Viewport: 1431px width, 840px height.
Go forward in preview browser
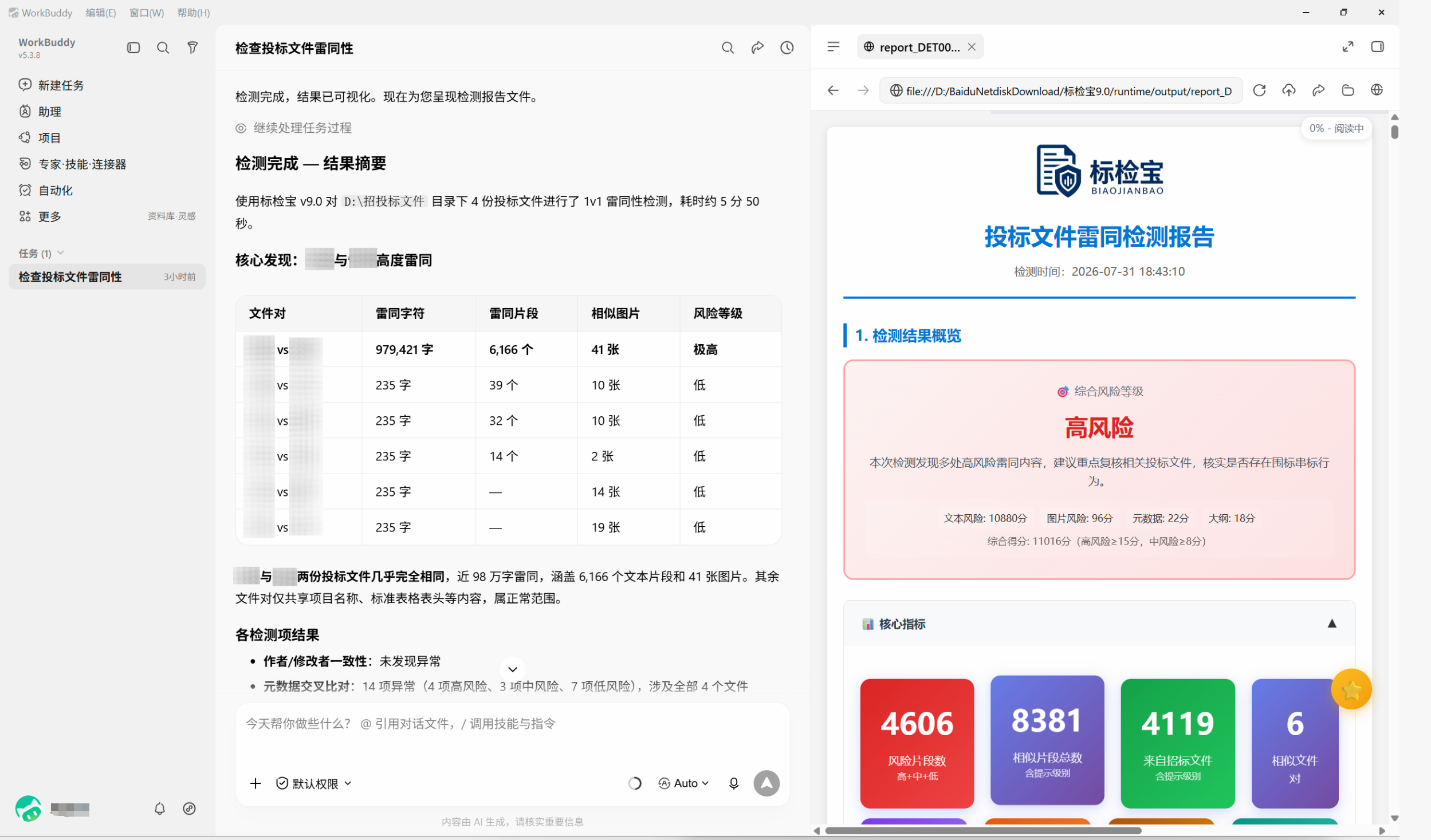pos(863,90)
